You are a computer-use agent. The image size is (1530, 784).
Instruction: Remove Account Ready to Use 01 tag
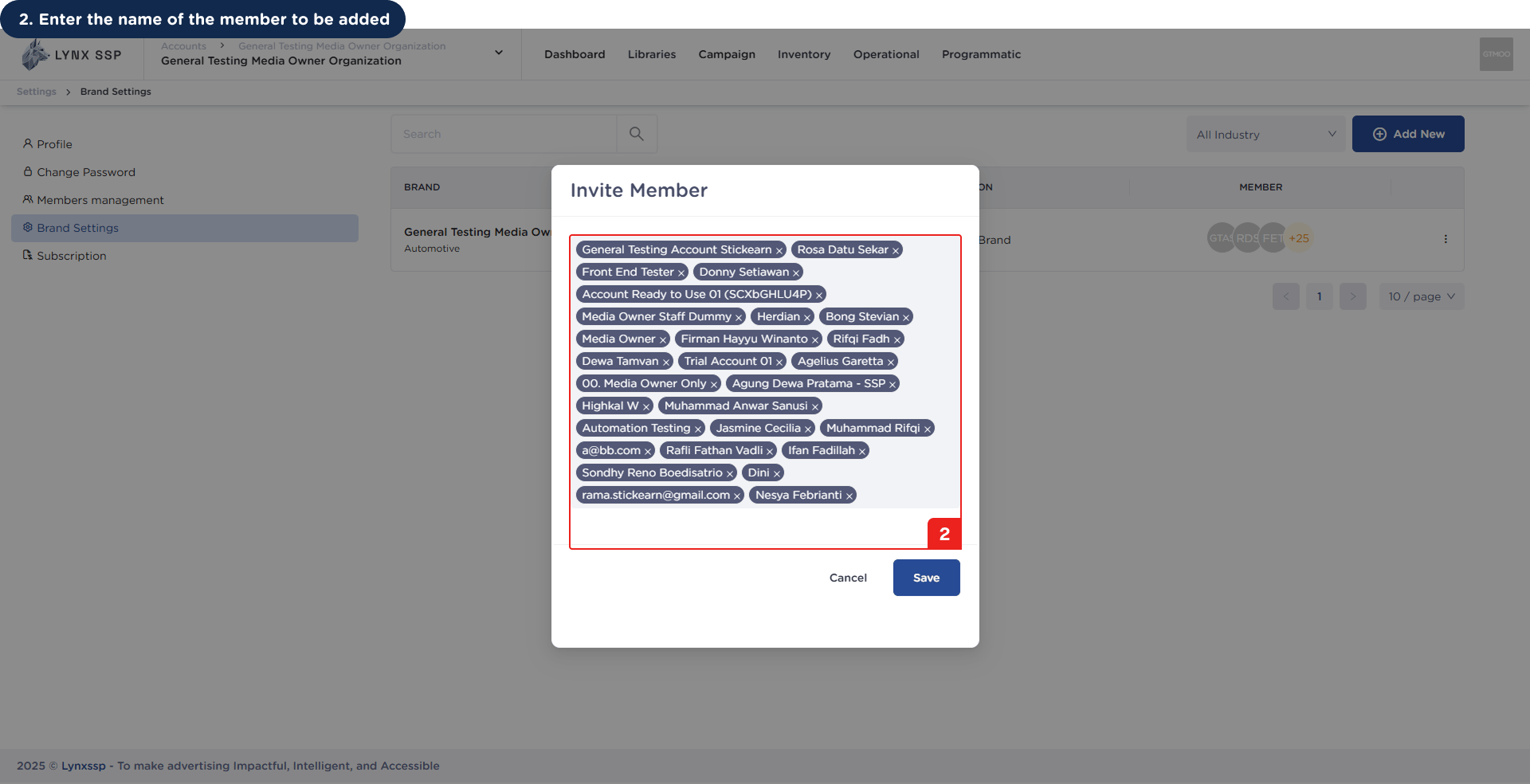pyautogui.click(x=819, y=295)
